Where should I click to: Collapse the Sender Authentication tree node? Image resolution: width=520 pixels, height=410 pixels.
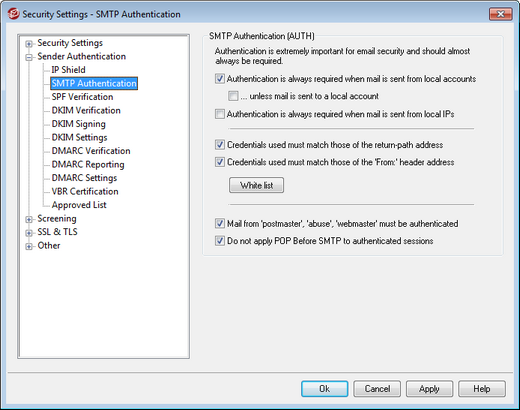(29, 57)
